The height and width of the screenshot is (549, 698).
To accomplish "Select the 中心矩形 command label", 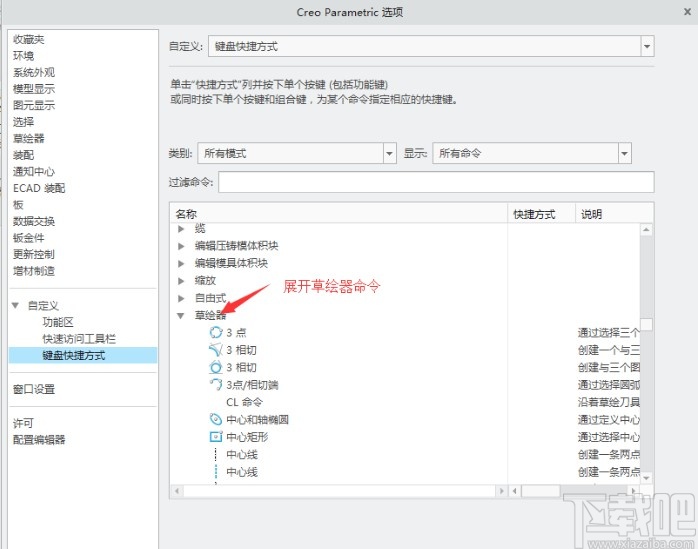I will point(247,437).
